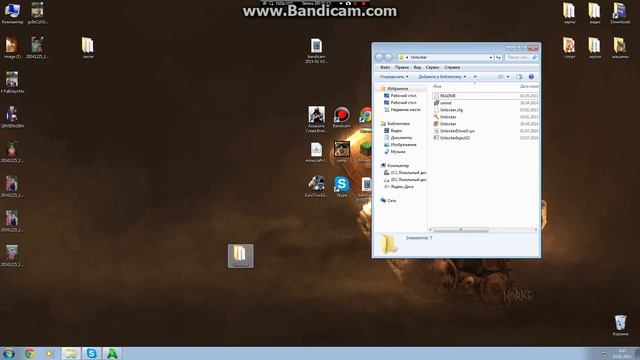Click the Explorer search box
The width and height of the screenshot is (640, 360).
click(521, 58)
